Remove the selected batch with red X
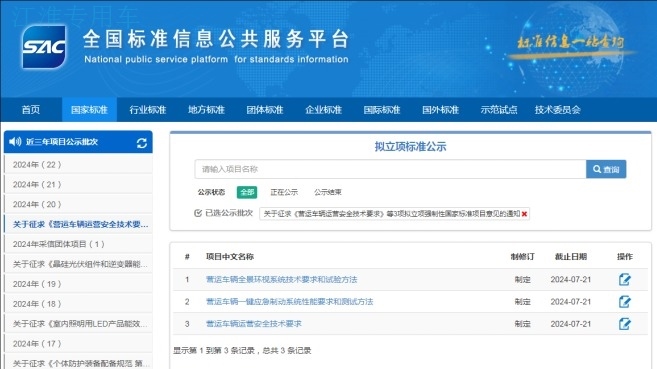 pos(524,214)
